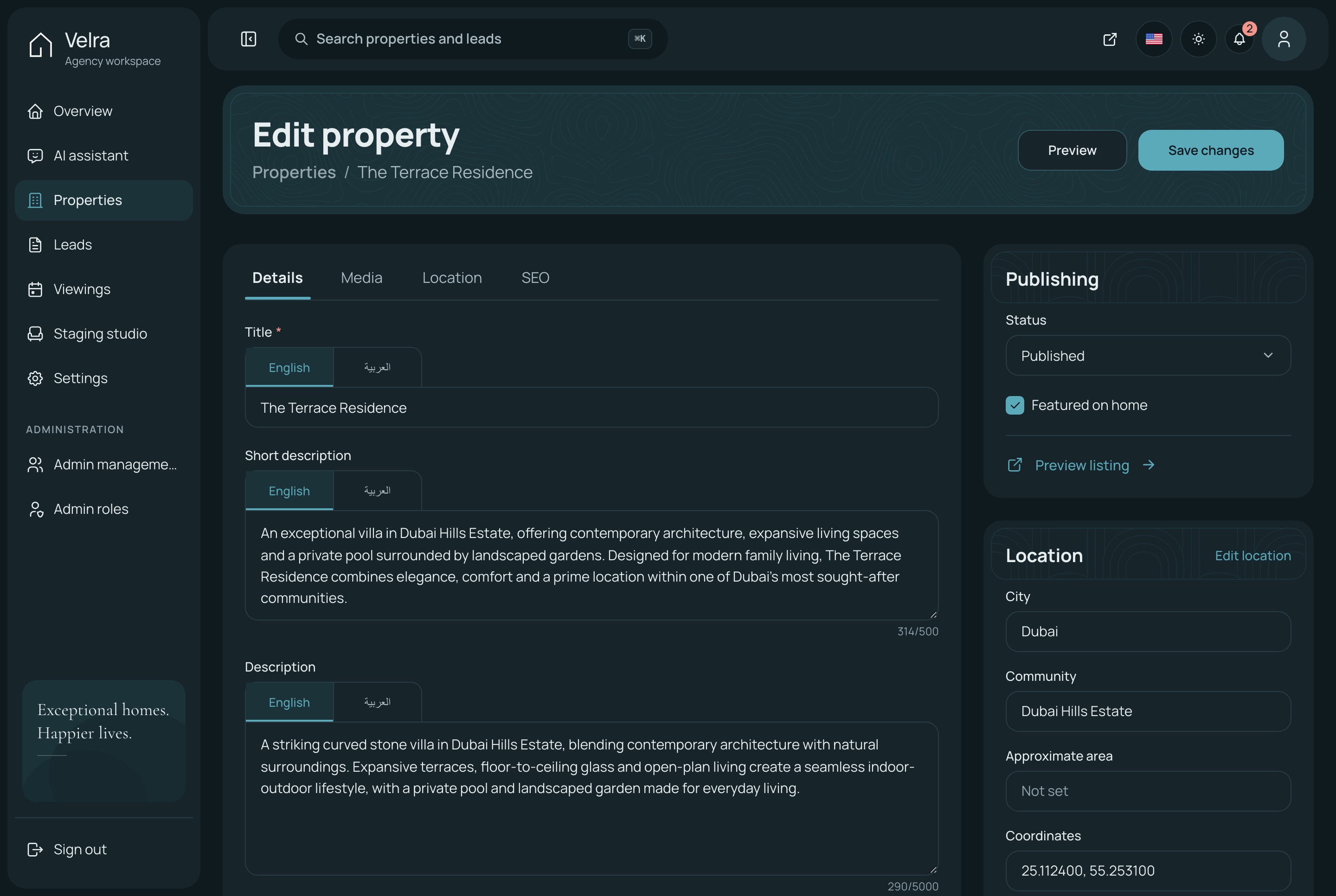Open the Preview listing link
Image resolution: width=1336 pixels, height=896 pixels.
point(1081,465)
